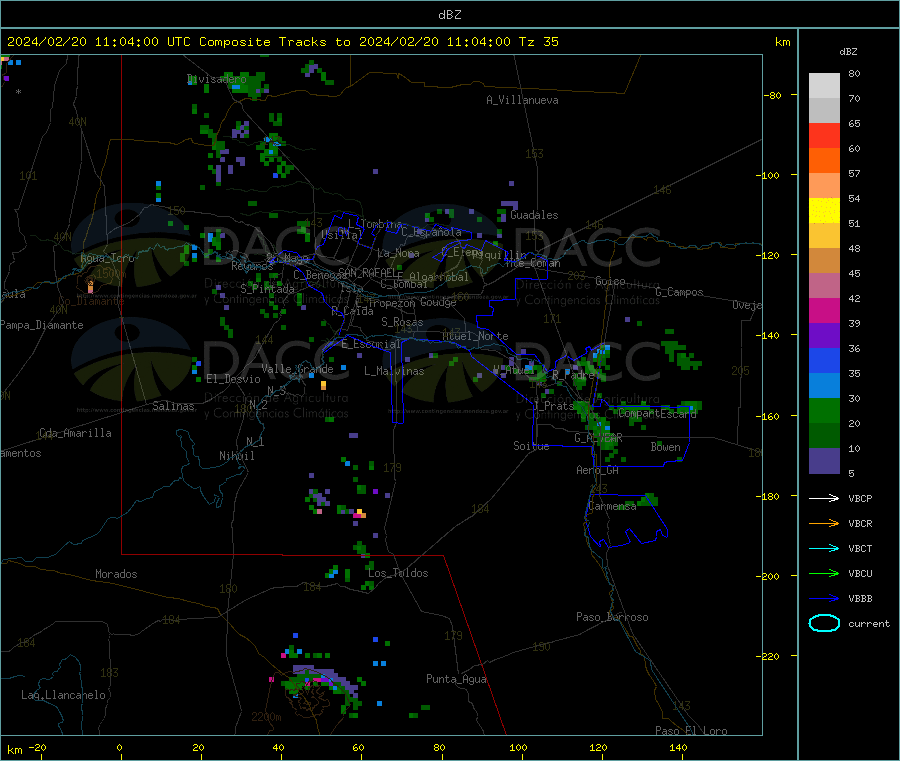Click the -220 km axis tick label
Image resolution: width=900 pixels, height=761 pixels.
pos(770,657)
